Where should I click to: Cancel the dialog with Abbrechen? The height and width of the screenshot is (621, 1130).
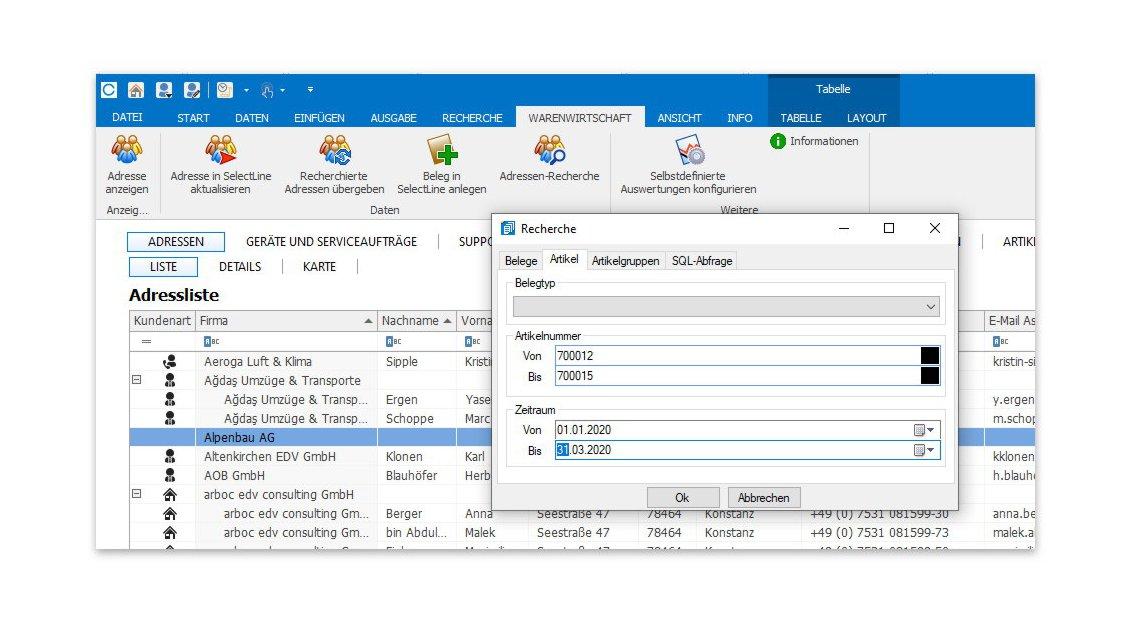click(x=764, y=498)
